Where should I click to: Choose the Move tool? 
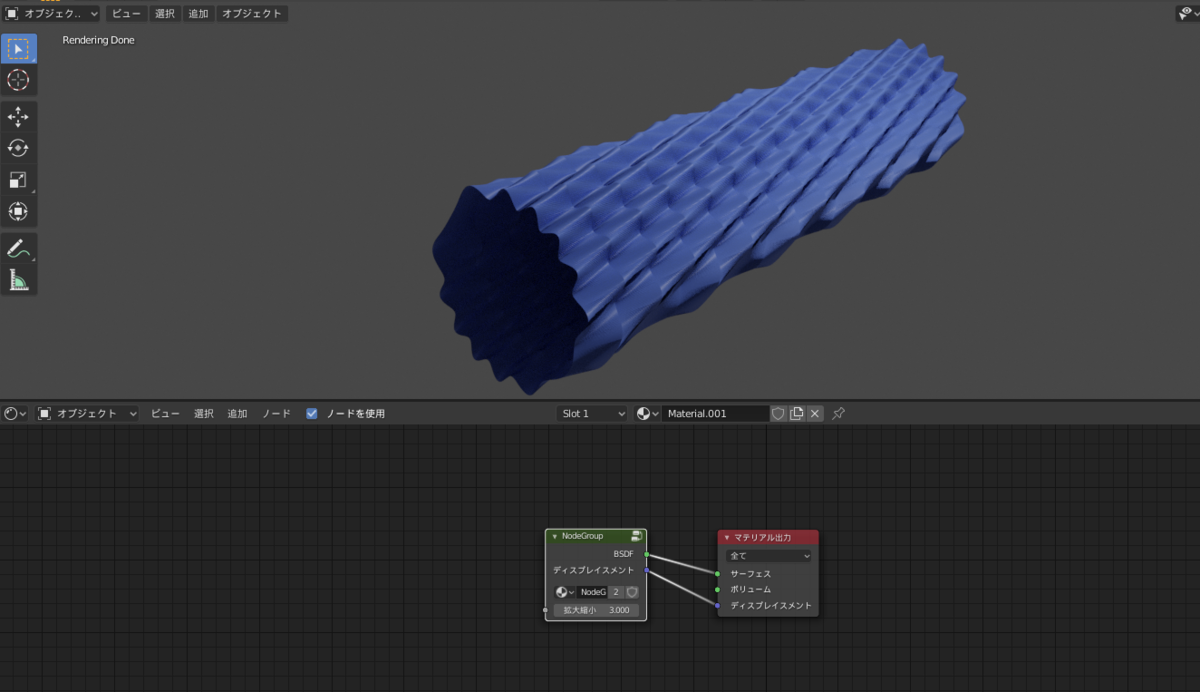[19, 117]
